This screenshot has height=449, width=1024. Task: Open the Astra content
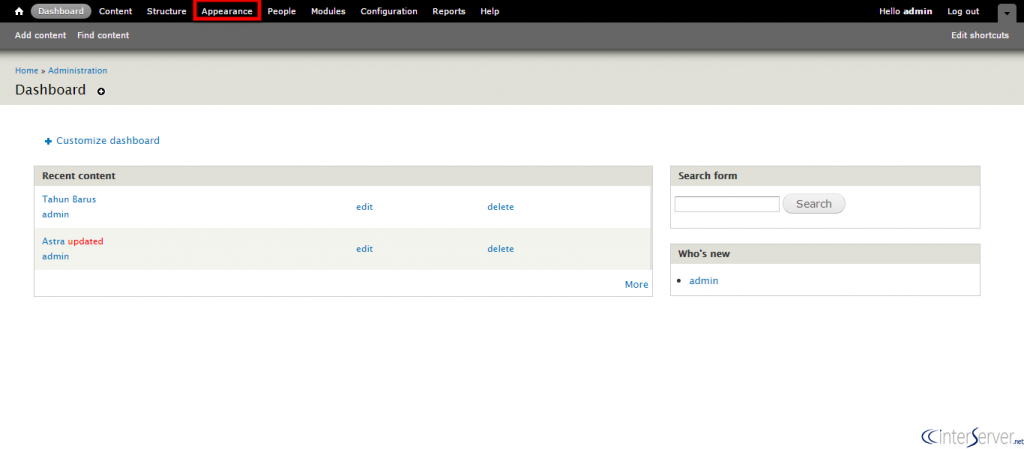point(54,241)
